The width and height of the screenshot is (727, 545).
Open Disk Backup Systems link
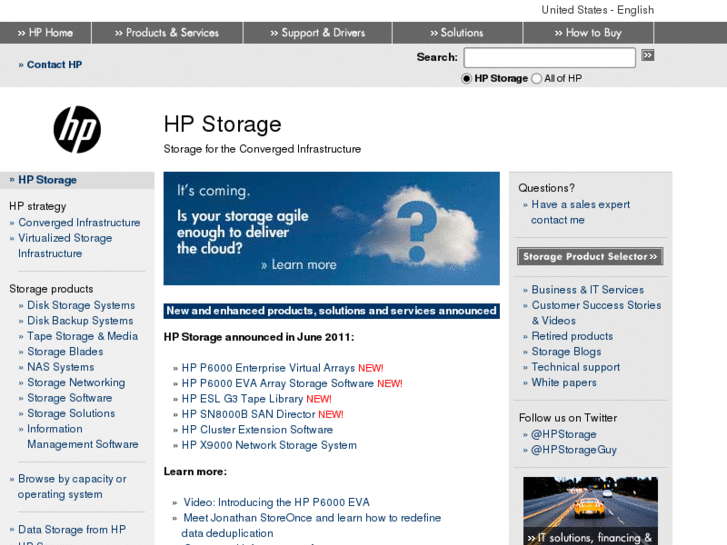point(80,321)
